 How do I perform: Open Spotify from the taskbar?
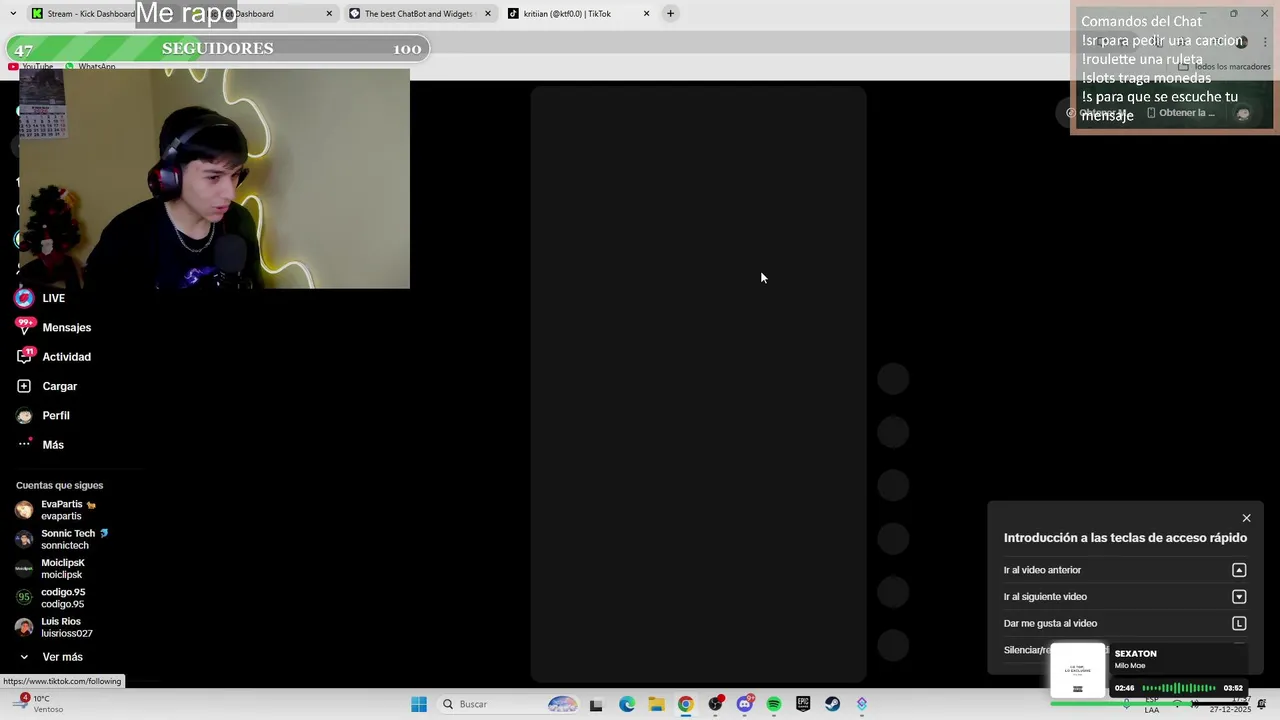[x=774, y=704]
